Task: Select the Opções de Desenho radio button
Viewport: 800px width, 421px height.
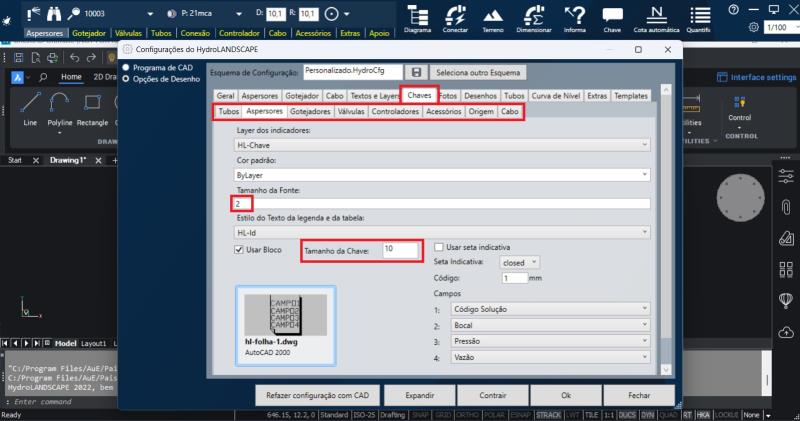Action: click(126, 78)
